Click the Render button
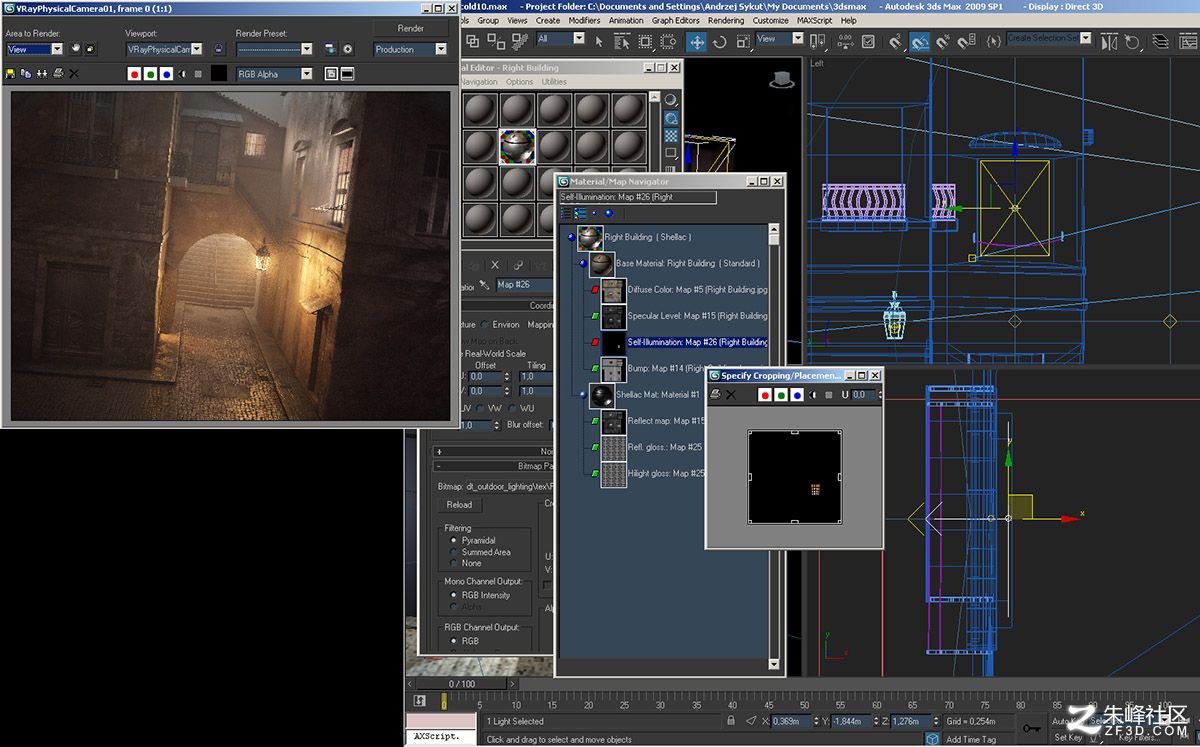Screen dimensions: 1200x747 (411, 28)
